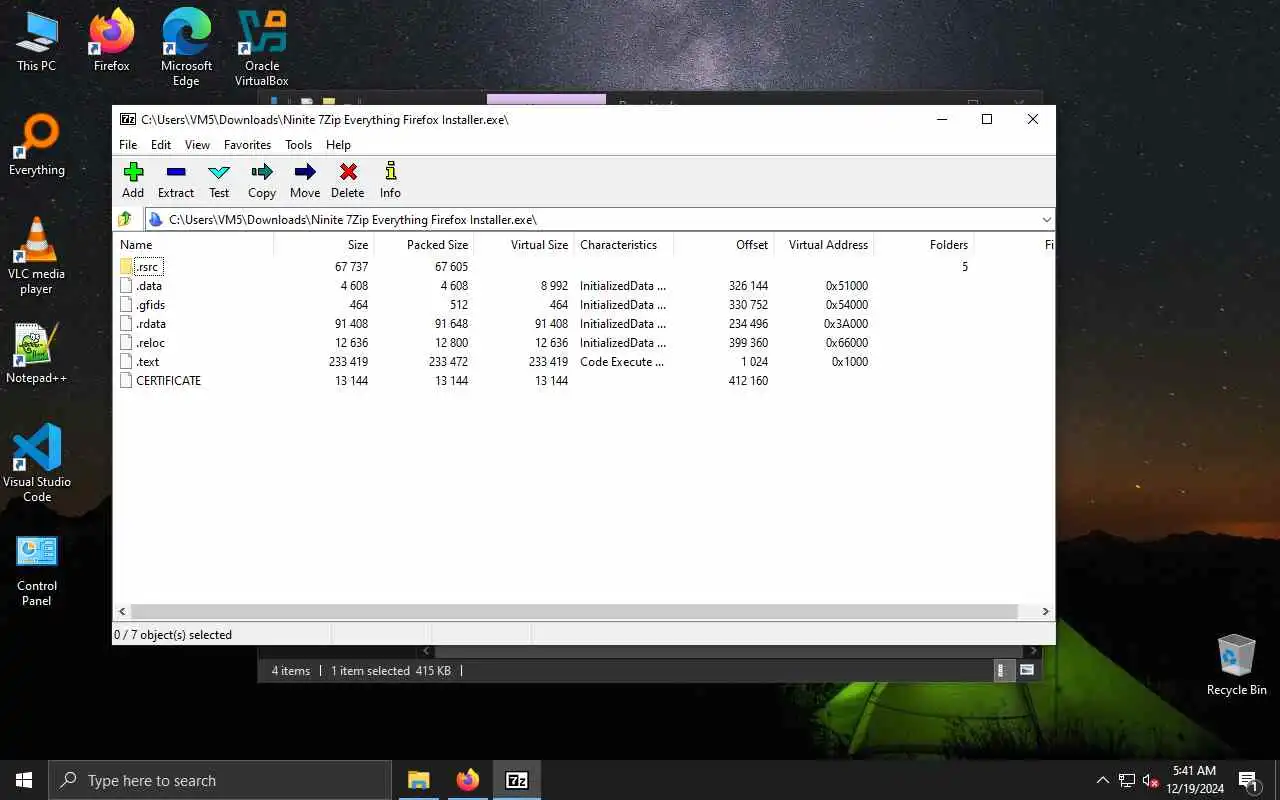This screenshot has height=800, width=1280.
Task: Sort by the Offset column header
Action: (723, 244)
